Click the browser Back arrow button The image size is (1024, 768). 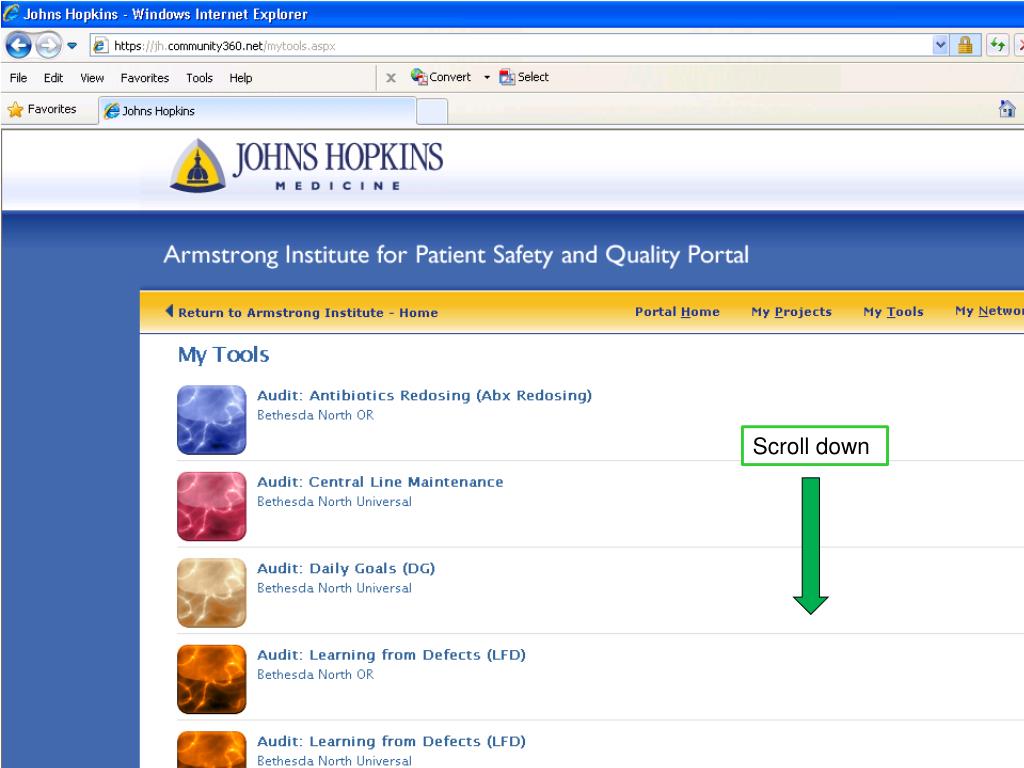[18, 45]
